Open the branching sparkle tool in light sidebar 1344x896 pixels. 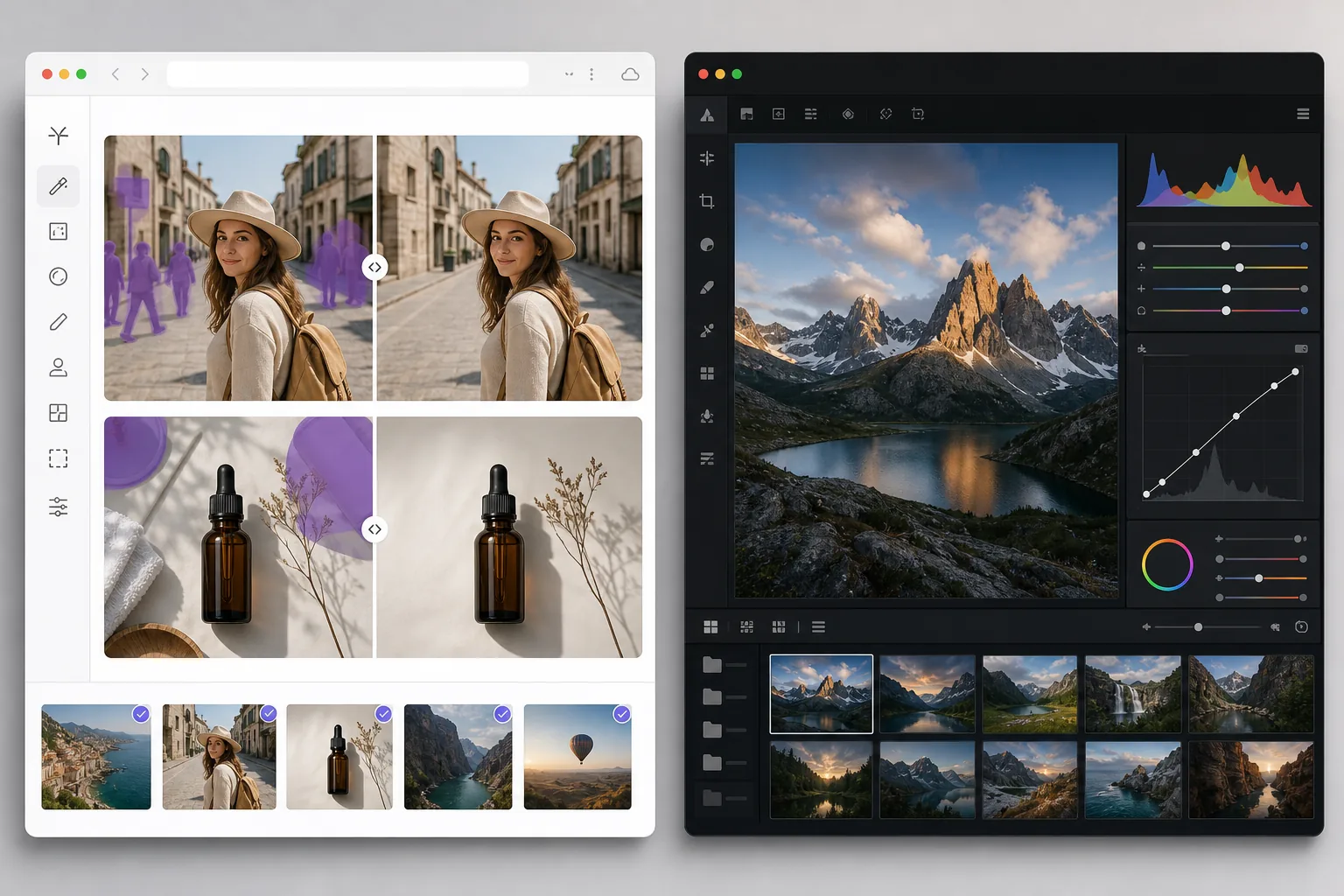click(58, 135)
